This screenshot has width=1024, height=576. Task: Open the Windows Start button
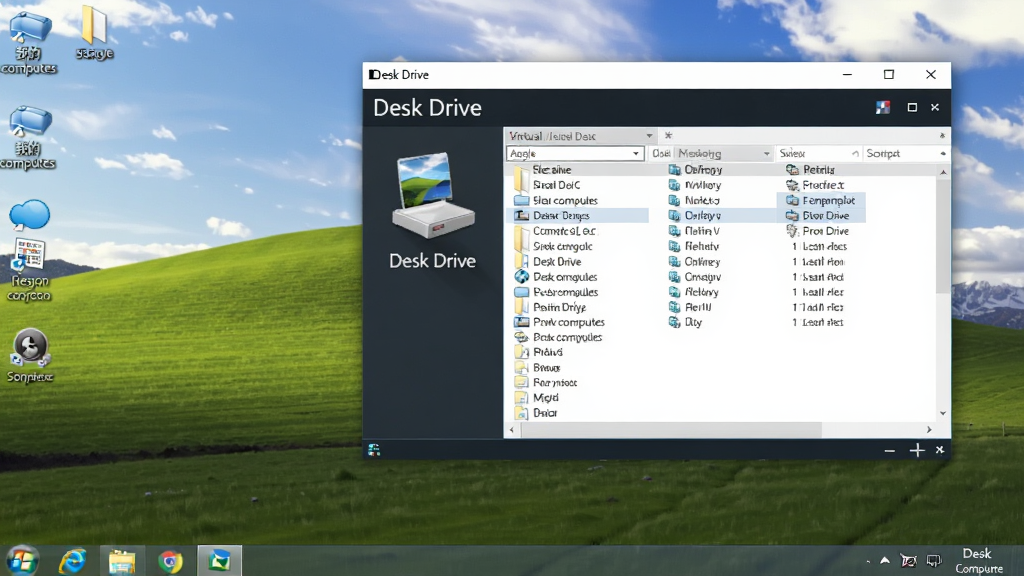[22, 560]
